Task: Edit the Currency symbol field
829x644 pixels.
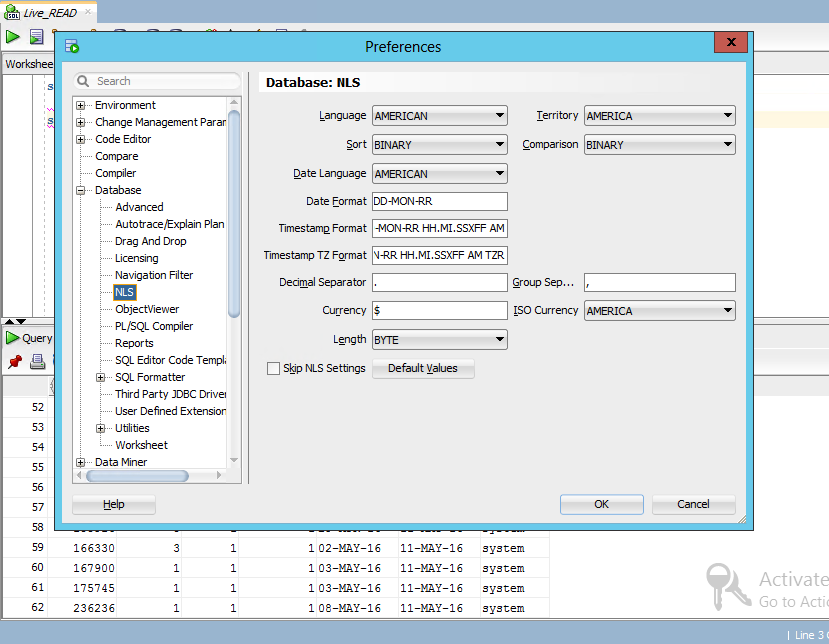Action: [x=440, y=310]
